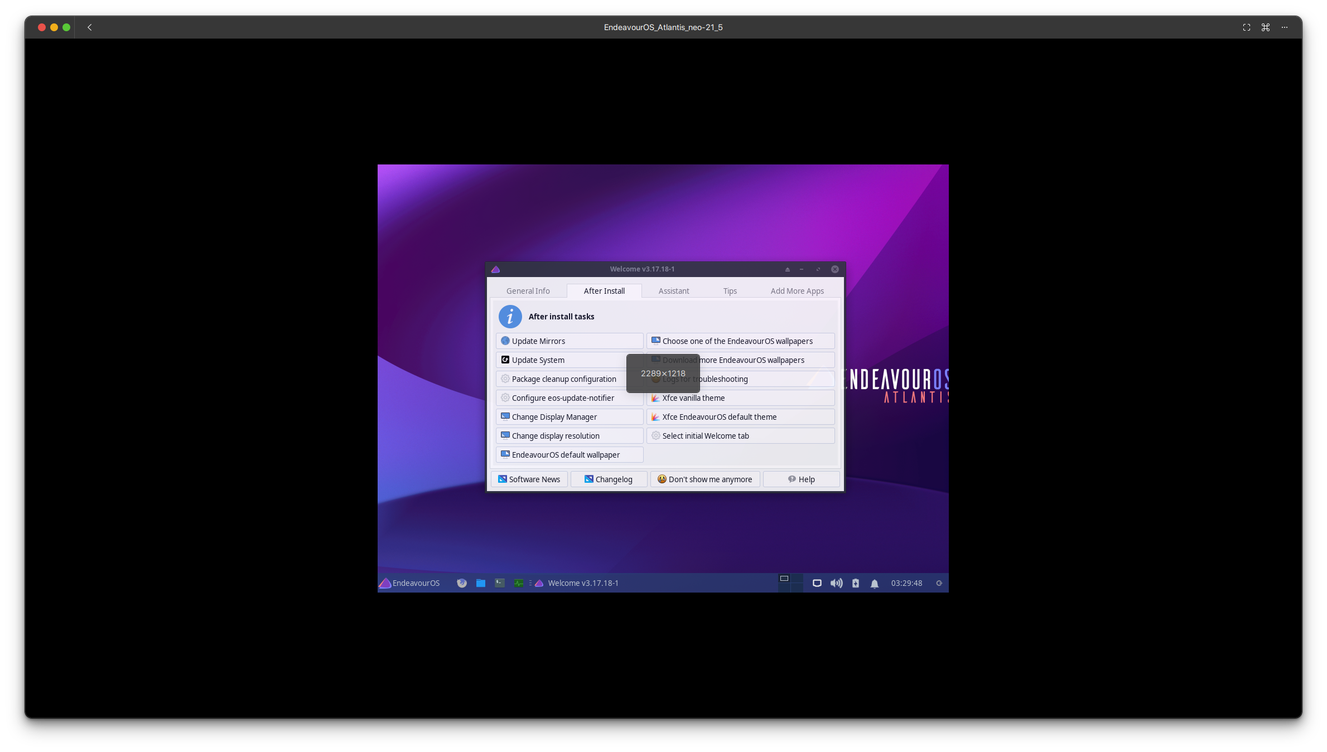This screenshot has height=752, width=1327.
Task: Open Package cleanup configuration
Action: pyautogui.click(x=569, y=379)
